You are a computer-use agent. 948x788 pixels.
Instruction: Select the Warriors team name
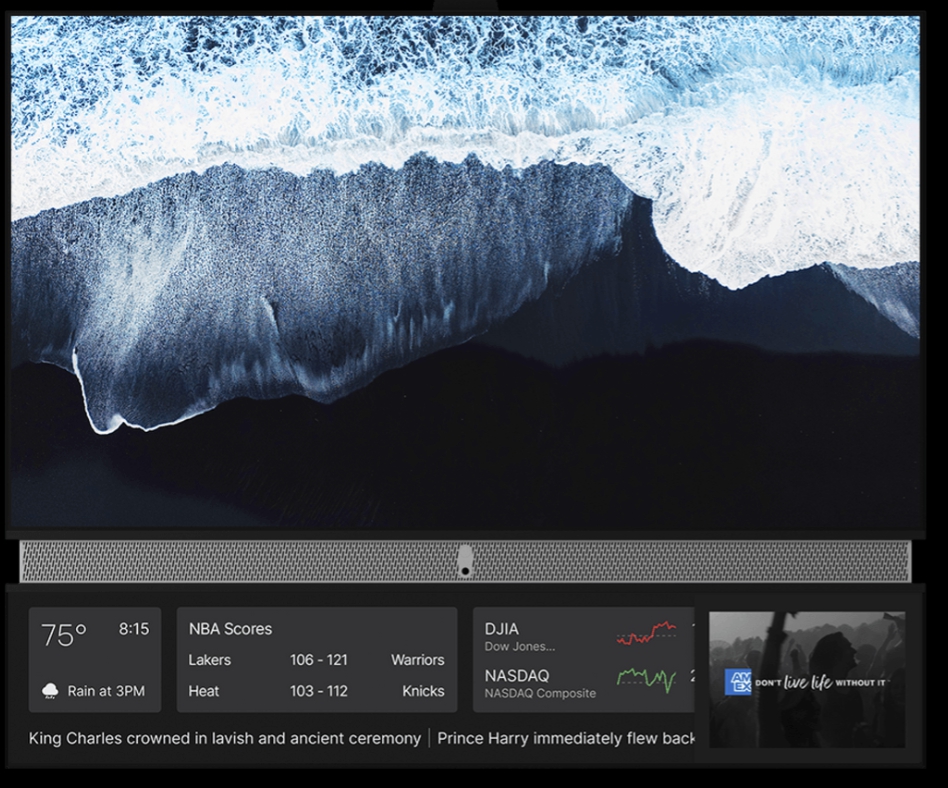[417, 660]
